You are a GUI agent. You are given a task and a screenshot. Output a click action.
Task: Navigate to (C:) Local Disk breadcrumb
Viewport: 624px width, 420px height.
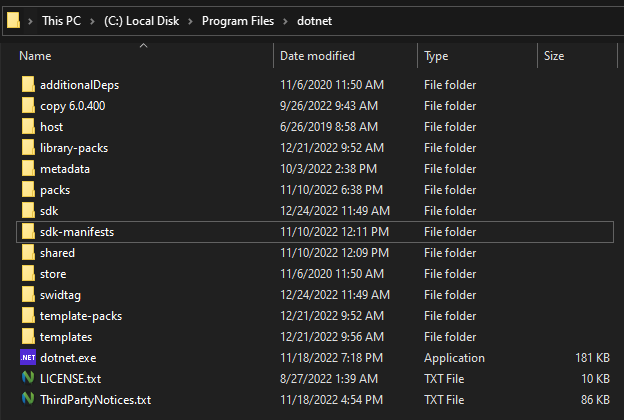141,21
